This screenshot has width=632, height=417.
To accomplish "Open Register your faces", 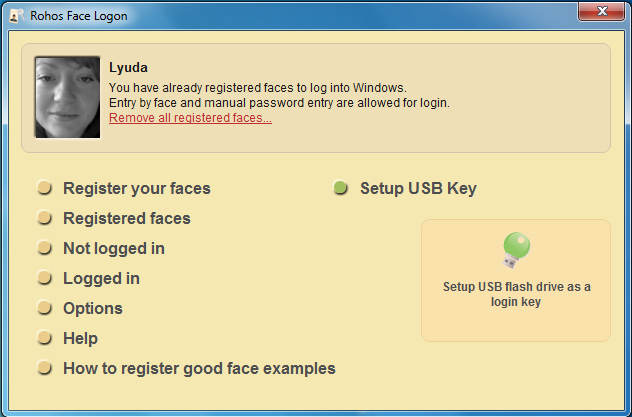I will click(136, 188).
